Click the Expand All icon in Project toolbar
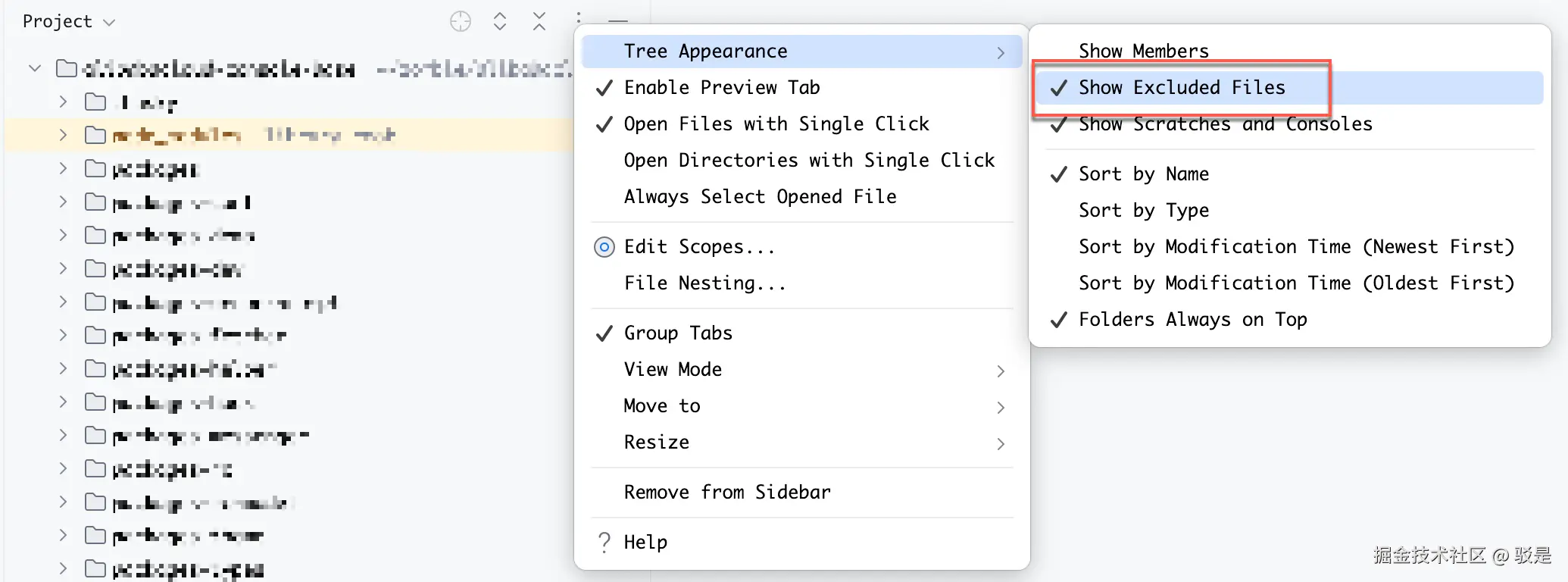The image size is (1568, 582). 499,21
